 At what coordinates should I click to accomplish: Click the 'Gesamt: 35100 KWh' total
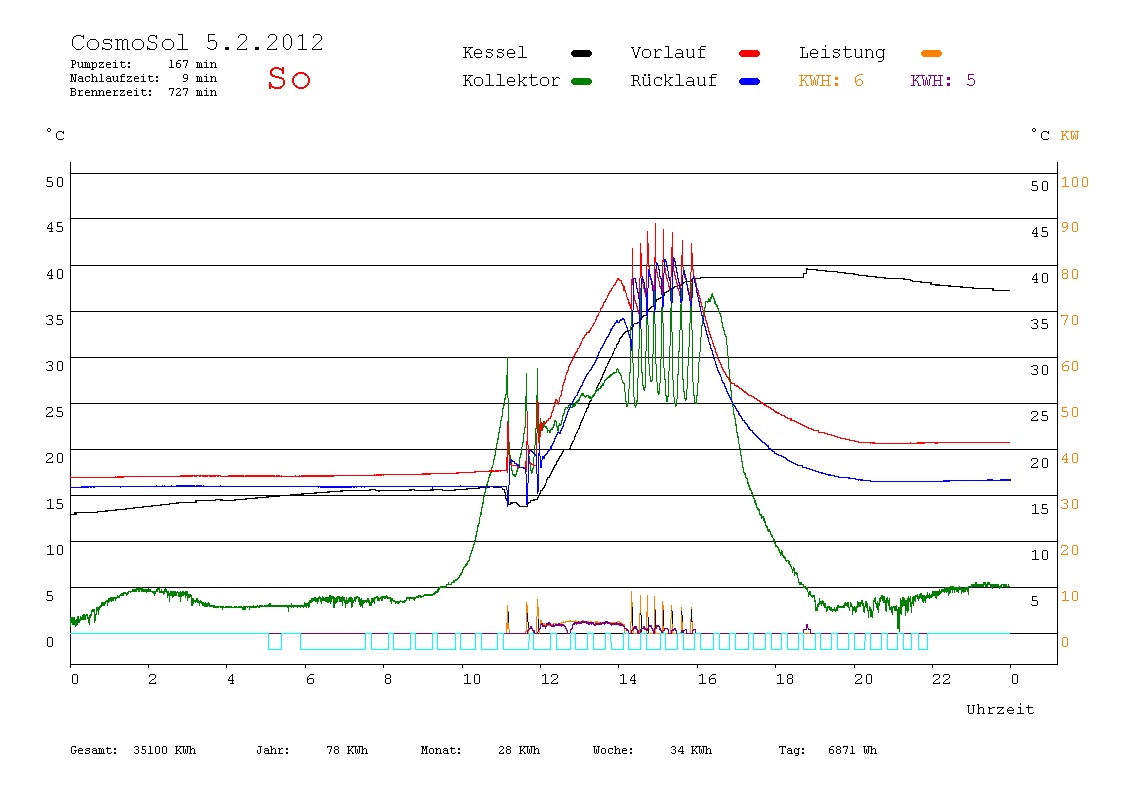133,750
